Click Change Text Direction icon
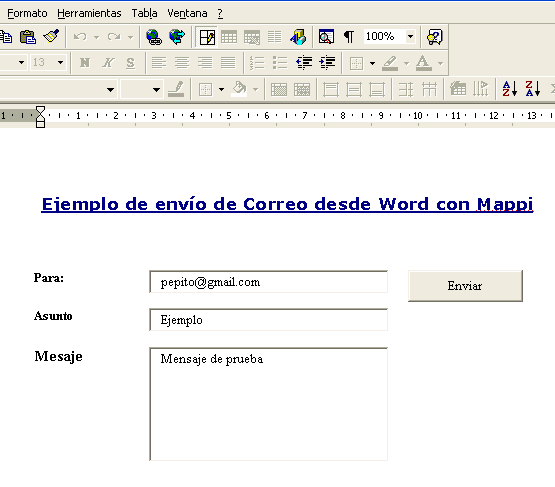 click(x=481, y=89)
